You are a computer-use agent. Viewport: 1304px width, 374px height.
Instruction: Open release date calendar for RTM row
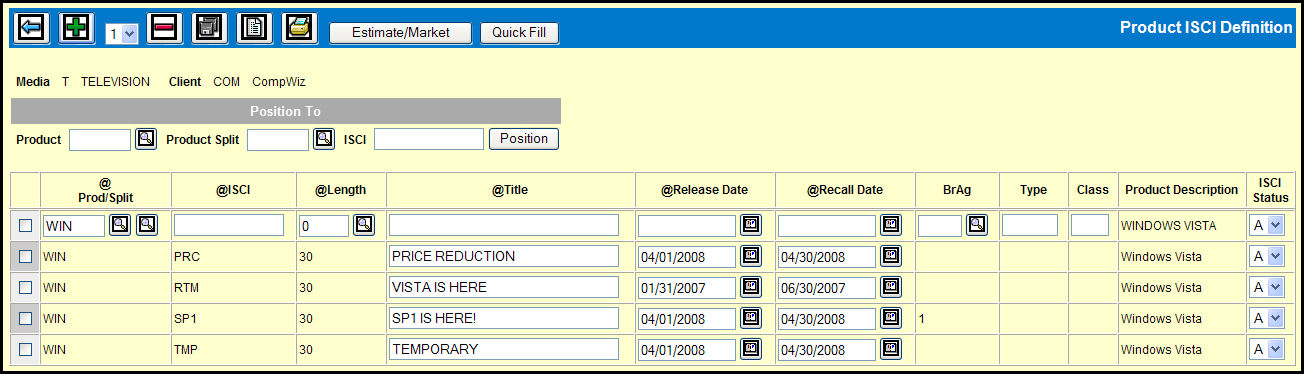751,287
